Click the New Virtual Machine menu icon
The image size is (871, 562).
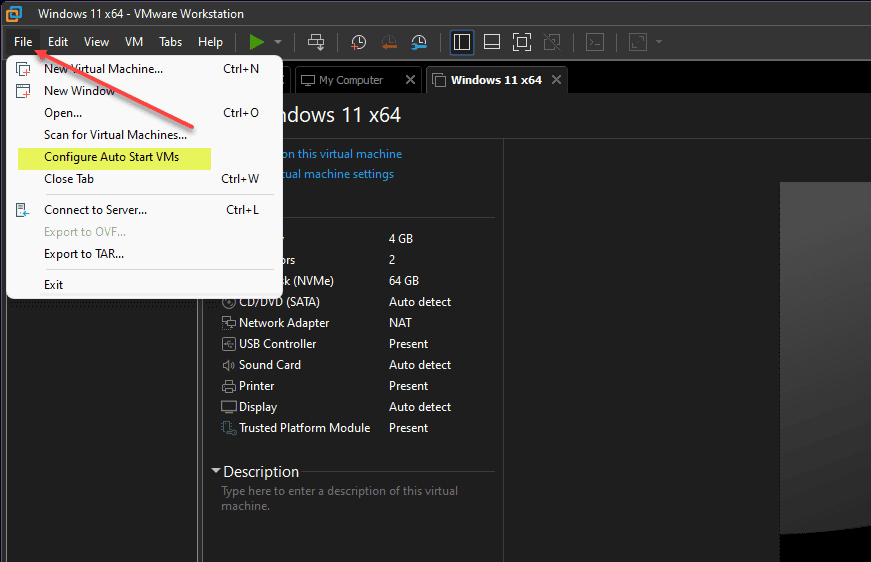[x=23, y=69]
